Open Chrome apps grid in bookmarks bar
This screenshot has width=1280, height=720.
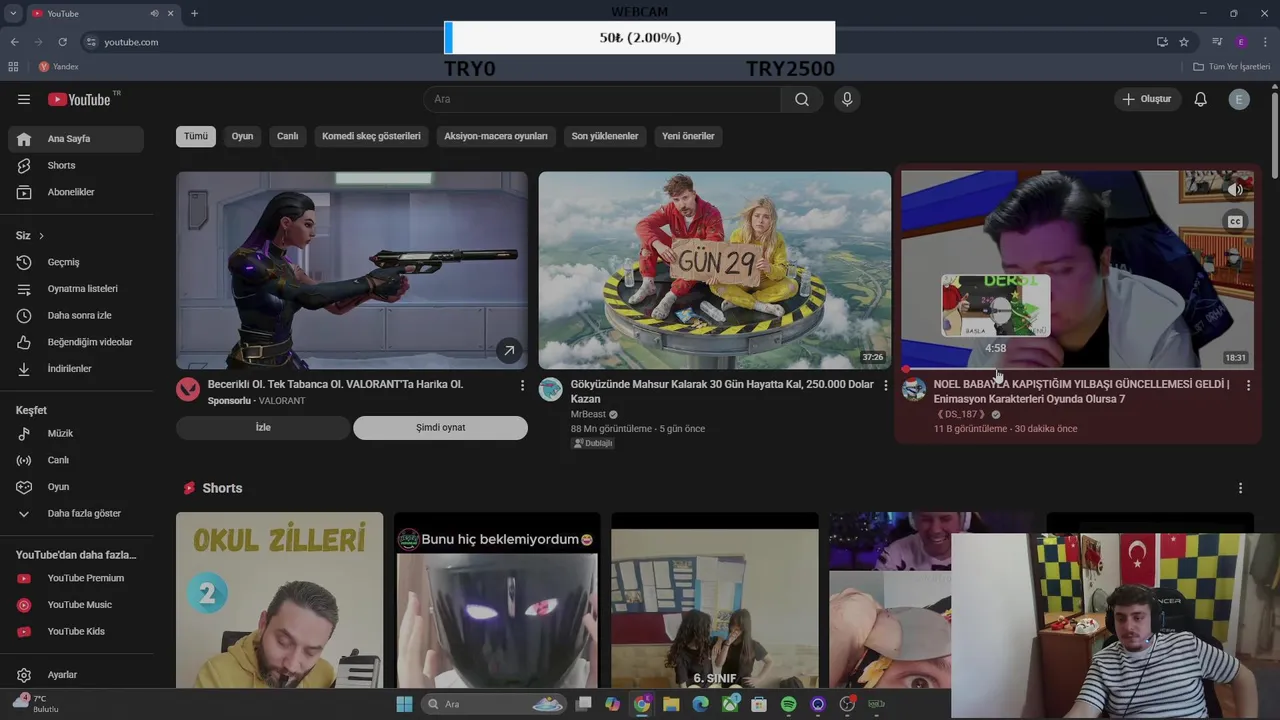tap(13, 67)
